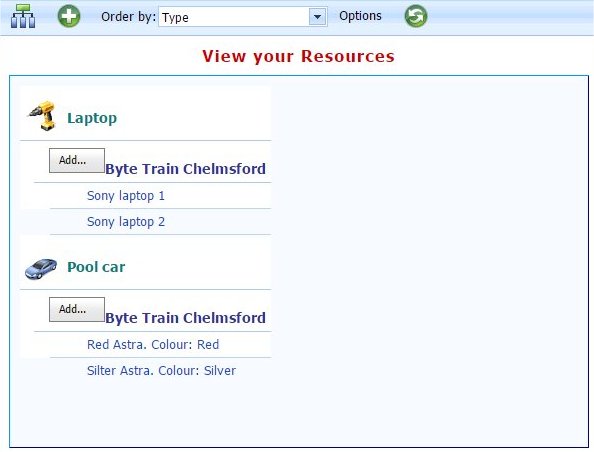Open the Order by dropdown arrow
Screen dimensions: 594x452
click(317, 17)
